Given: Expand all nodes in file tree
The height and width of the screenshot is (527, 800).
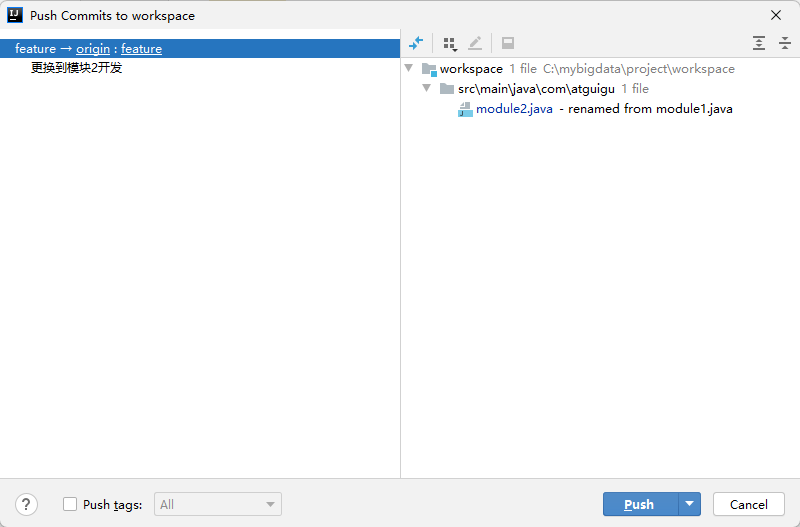Looking at the screenshot, I should [x=759, y=43].
